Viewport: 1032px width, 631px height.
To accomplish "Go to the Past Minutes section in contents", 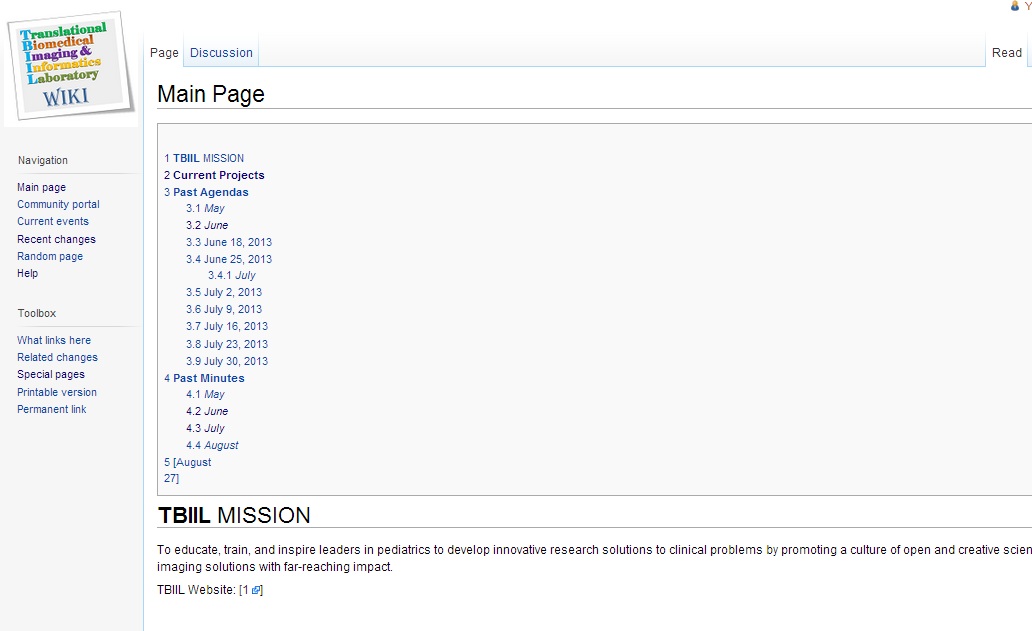I will coord(208,378).
